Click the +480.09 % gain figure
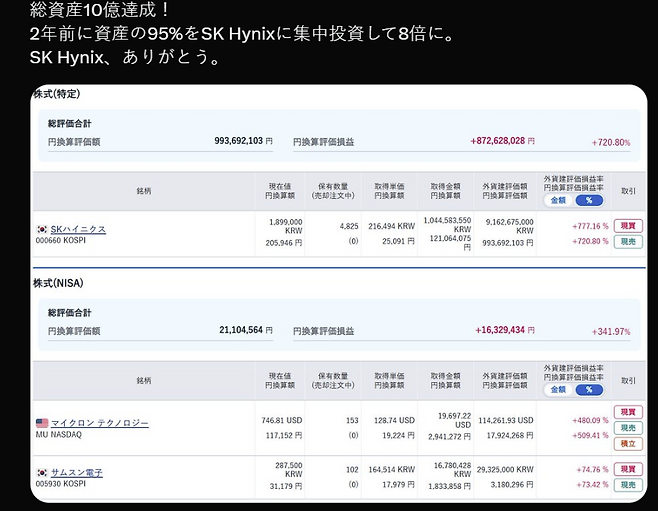Screen dimensions: 658x511 (590, 420)
